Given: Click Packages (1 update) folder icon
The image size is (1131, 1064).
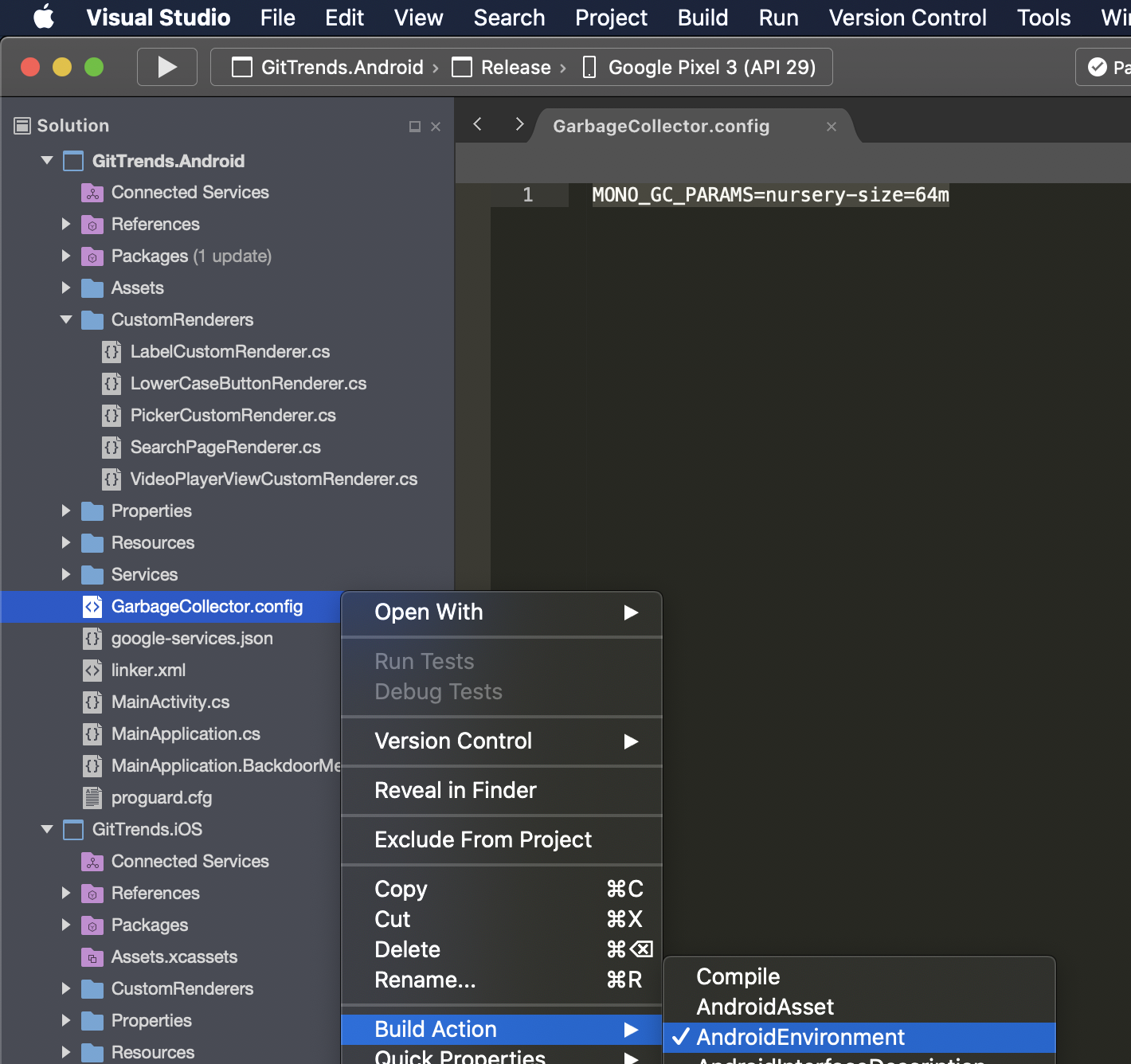Looking at the screenshot, I should 92,256.
